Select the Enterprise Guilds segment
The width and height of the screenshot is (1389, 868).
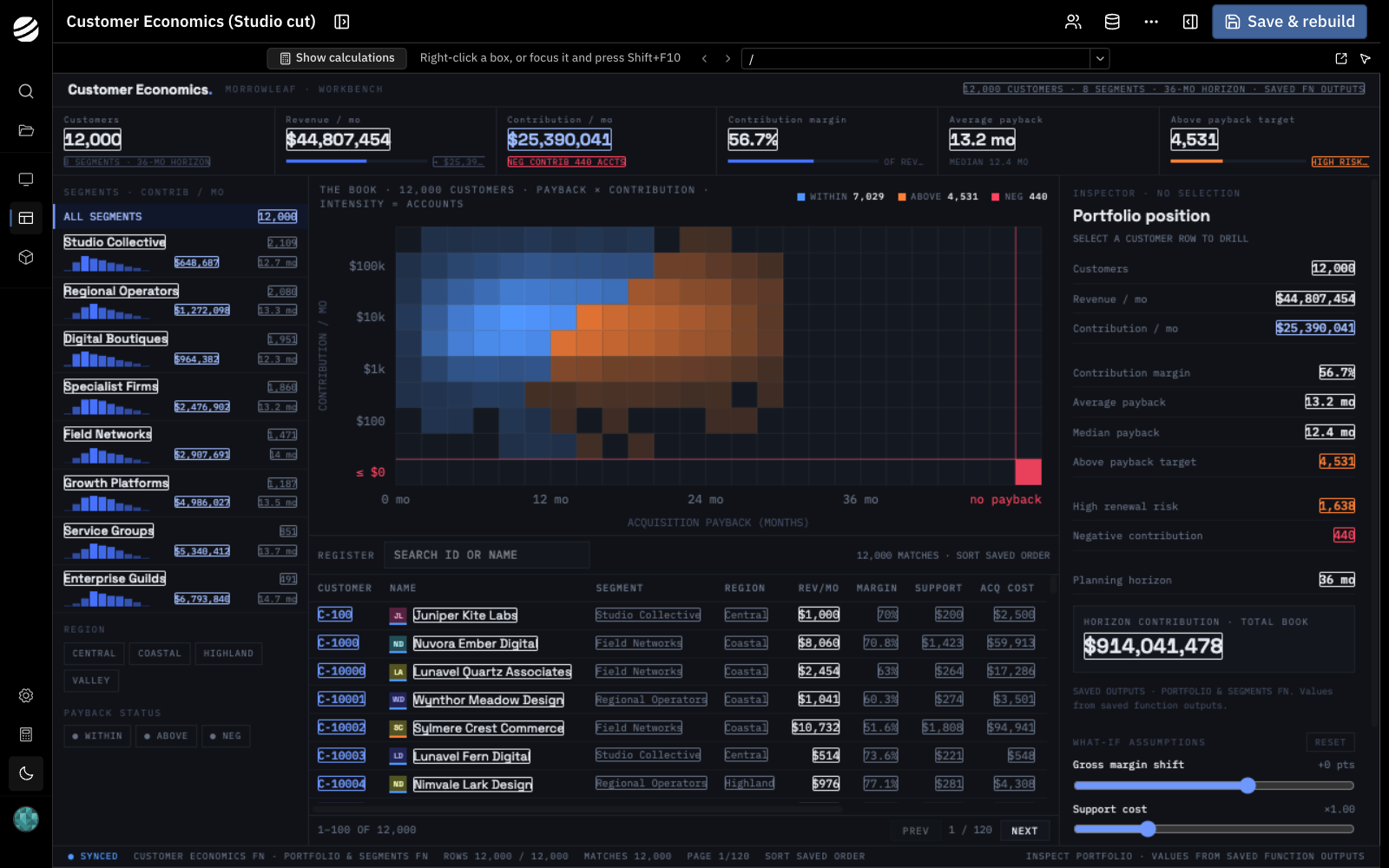pos(180,589)
